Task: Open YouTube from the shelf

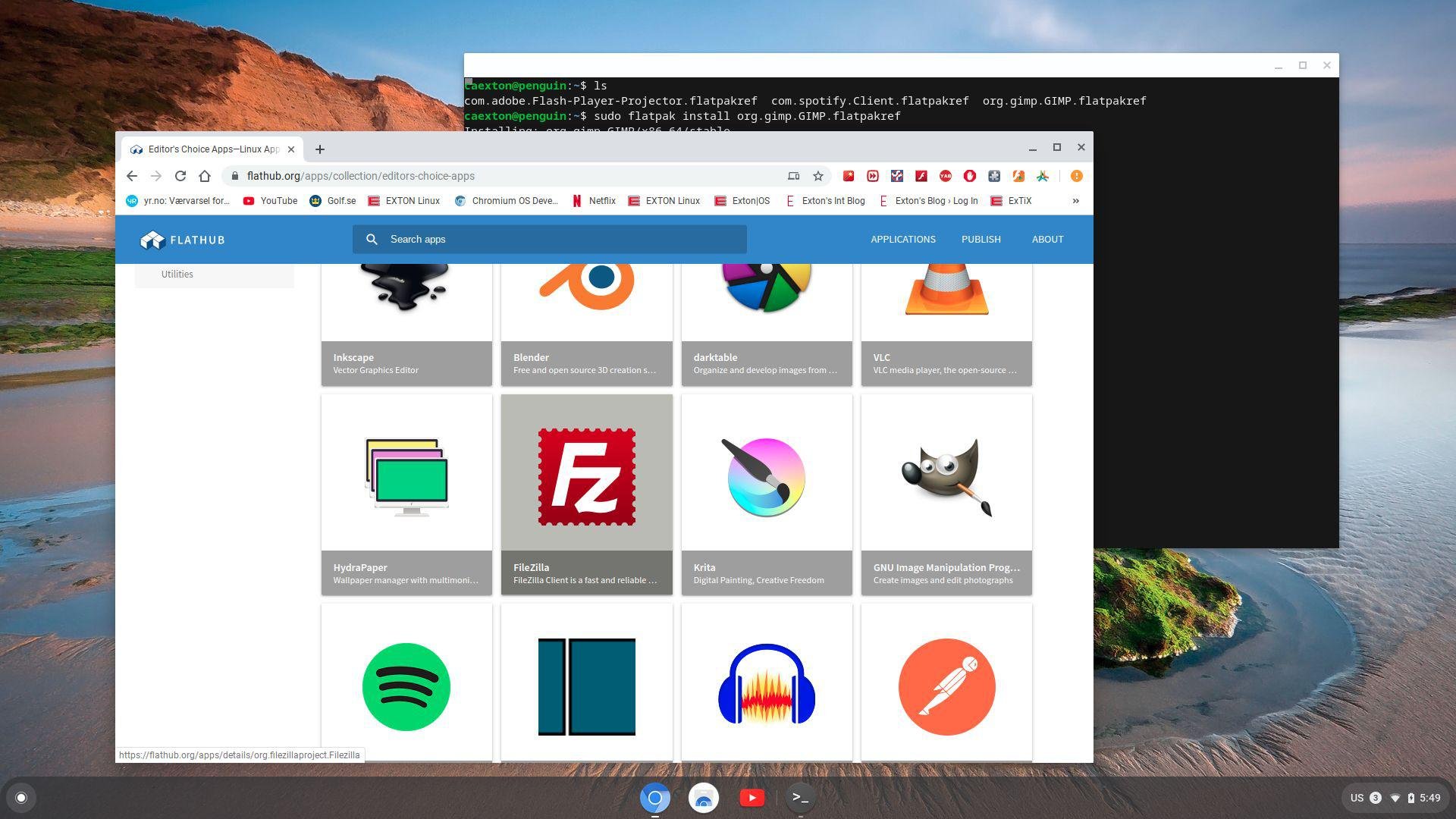Action: [752, 798]
